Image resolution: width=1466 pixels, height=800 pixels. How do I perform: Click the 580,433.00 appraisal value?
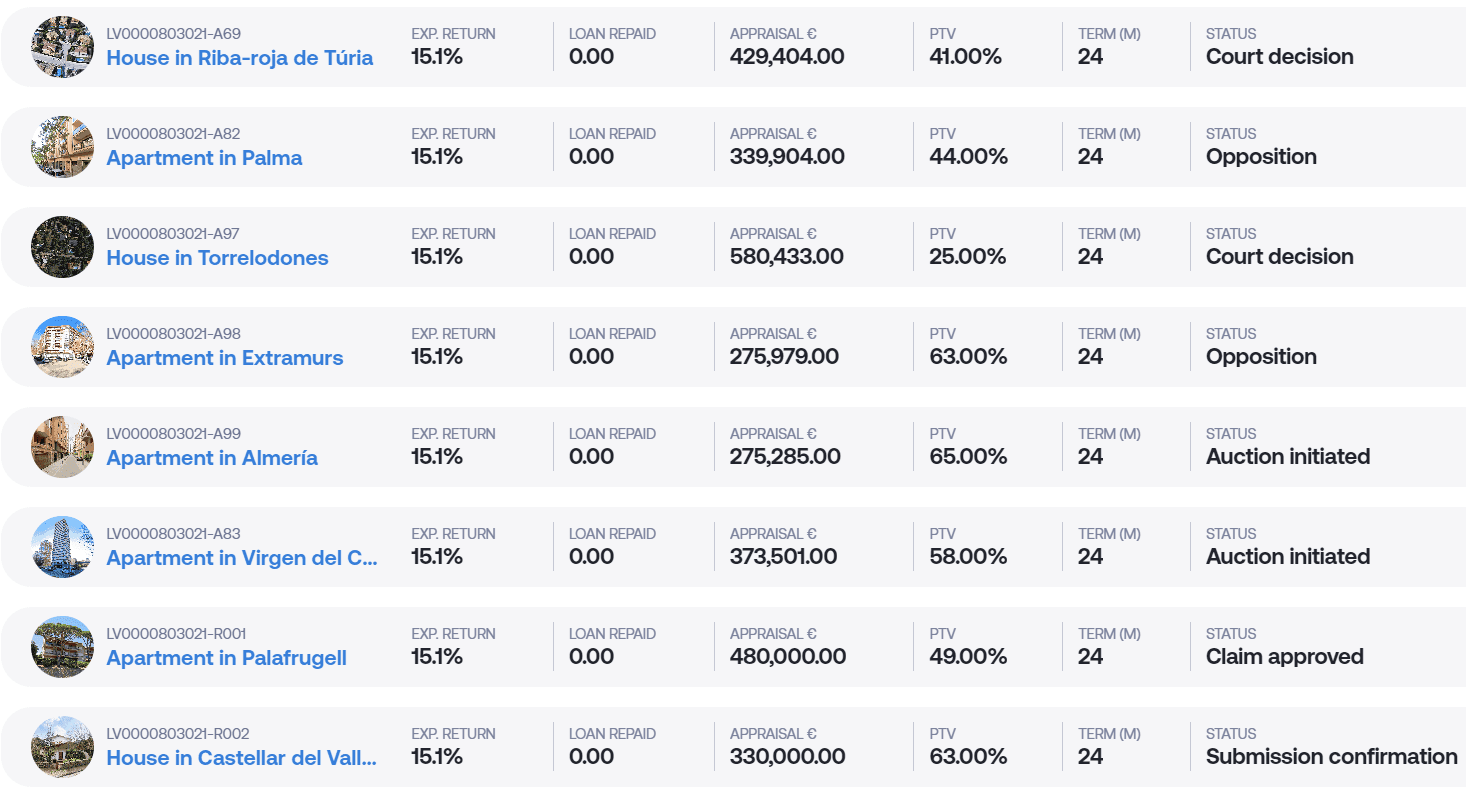tap(787, 257)
